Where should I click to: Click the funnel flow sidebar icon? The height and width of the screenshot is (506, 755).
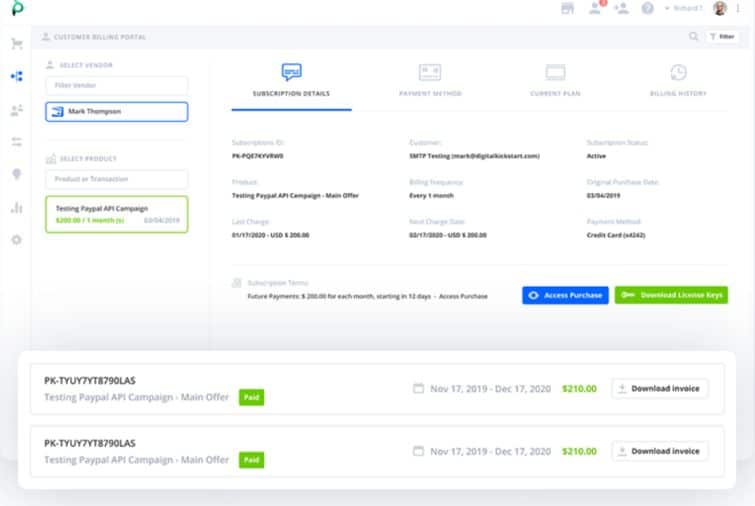(16, 76)
